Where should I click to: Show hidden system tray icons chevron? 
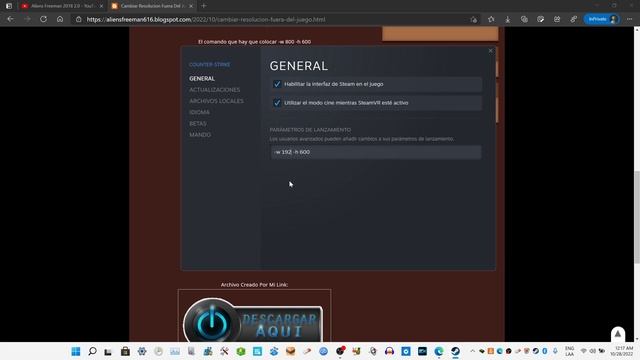click(x=473, y=351)
